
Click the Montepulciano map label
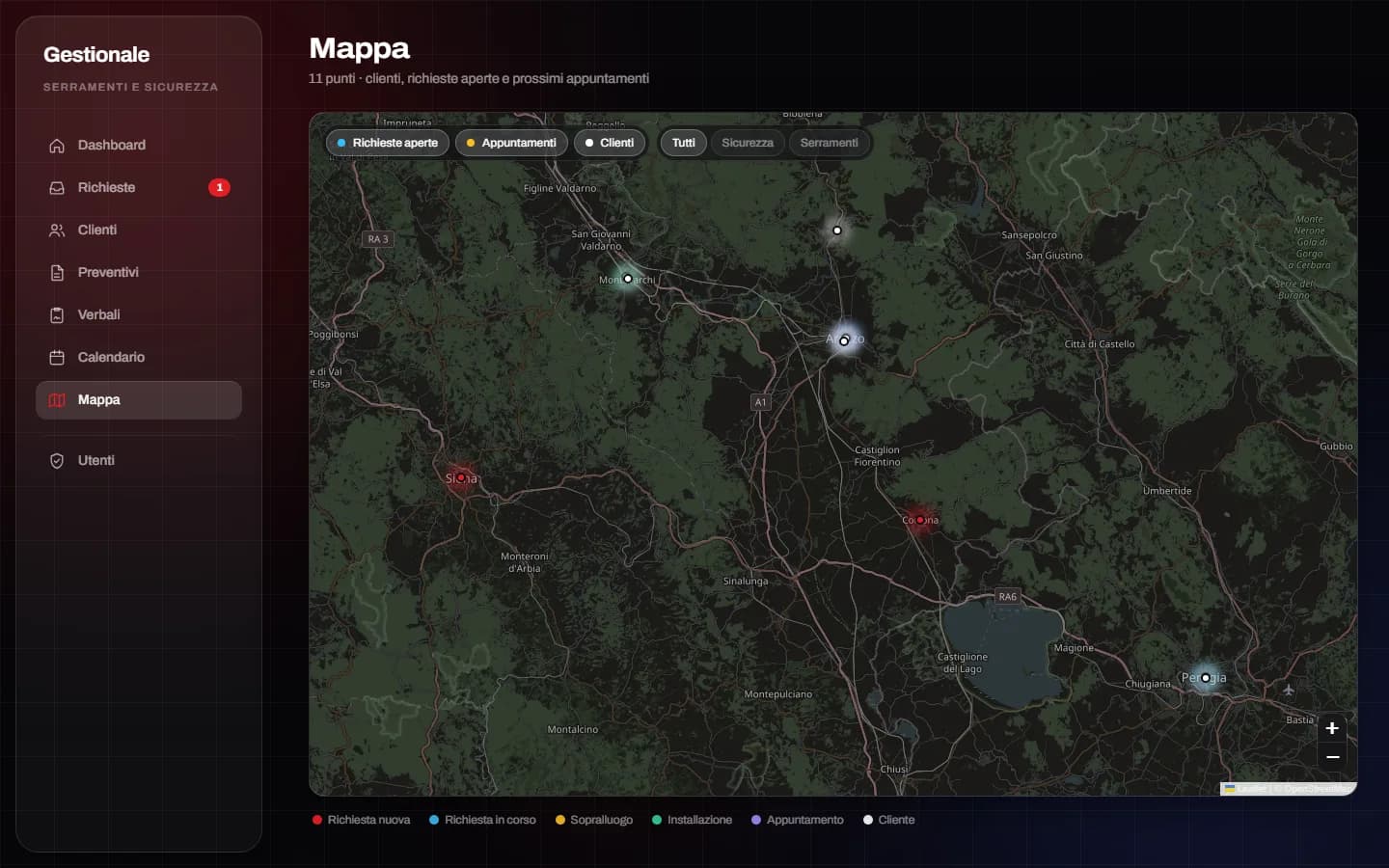(x=778, y=694)
